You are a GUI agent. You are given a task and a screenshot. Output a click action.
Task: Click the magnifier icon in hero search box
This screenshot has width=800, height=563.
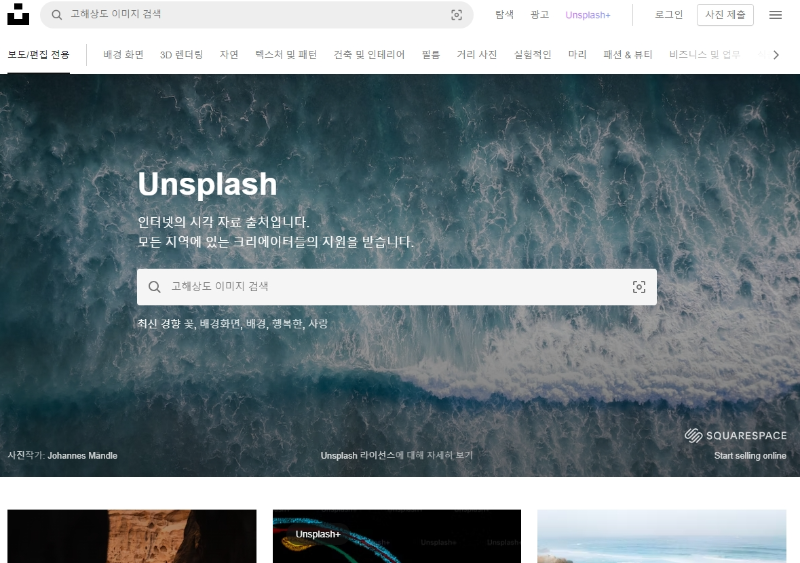tap(154, 287)
